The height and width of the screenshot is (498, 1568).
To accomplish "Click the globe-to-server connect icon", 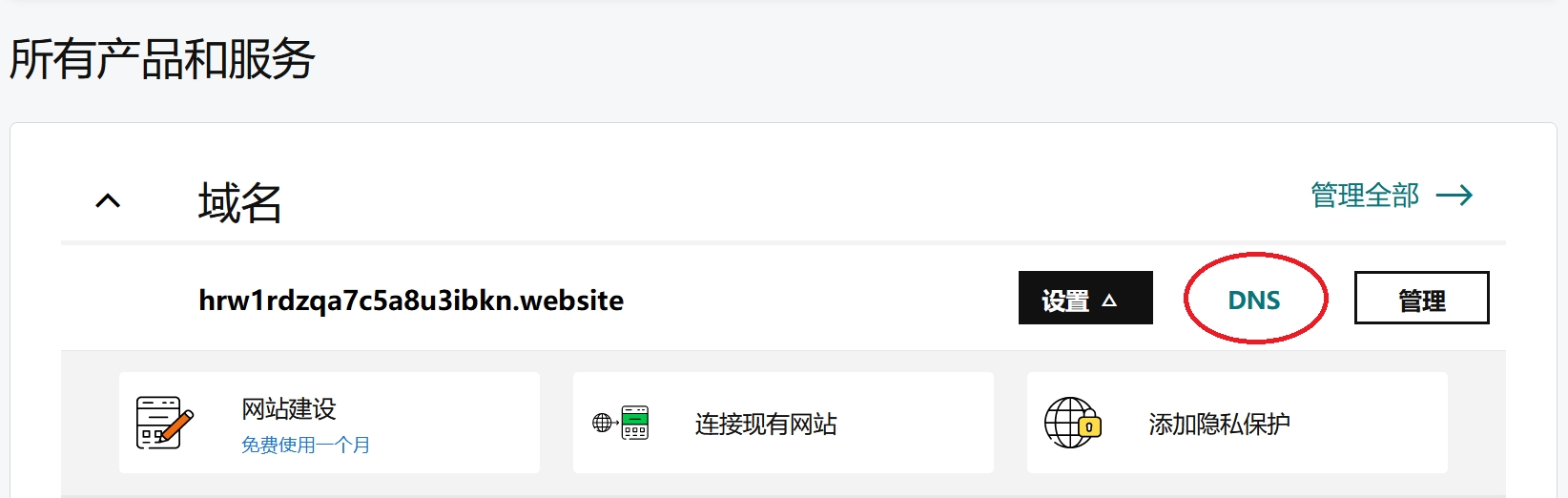I will click(x=620, y=423).
